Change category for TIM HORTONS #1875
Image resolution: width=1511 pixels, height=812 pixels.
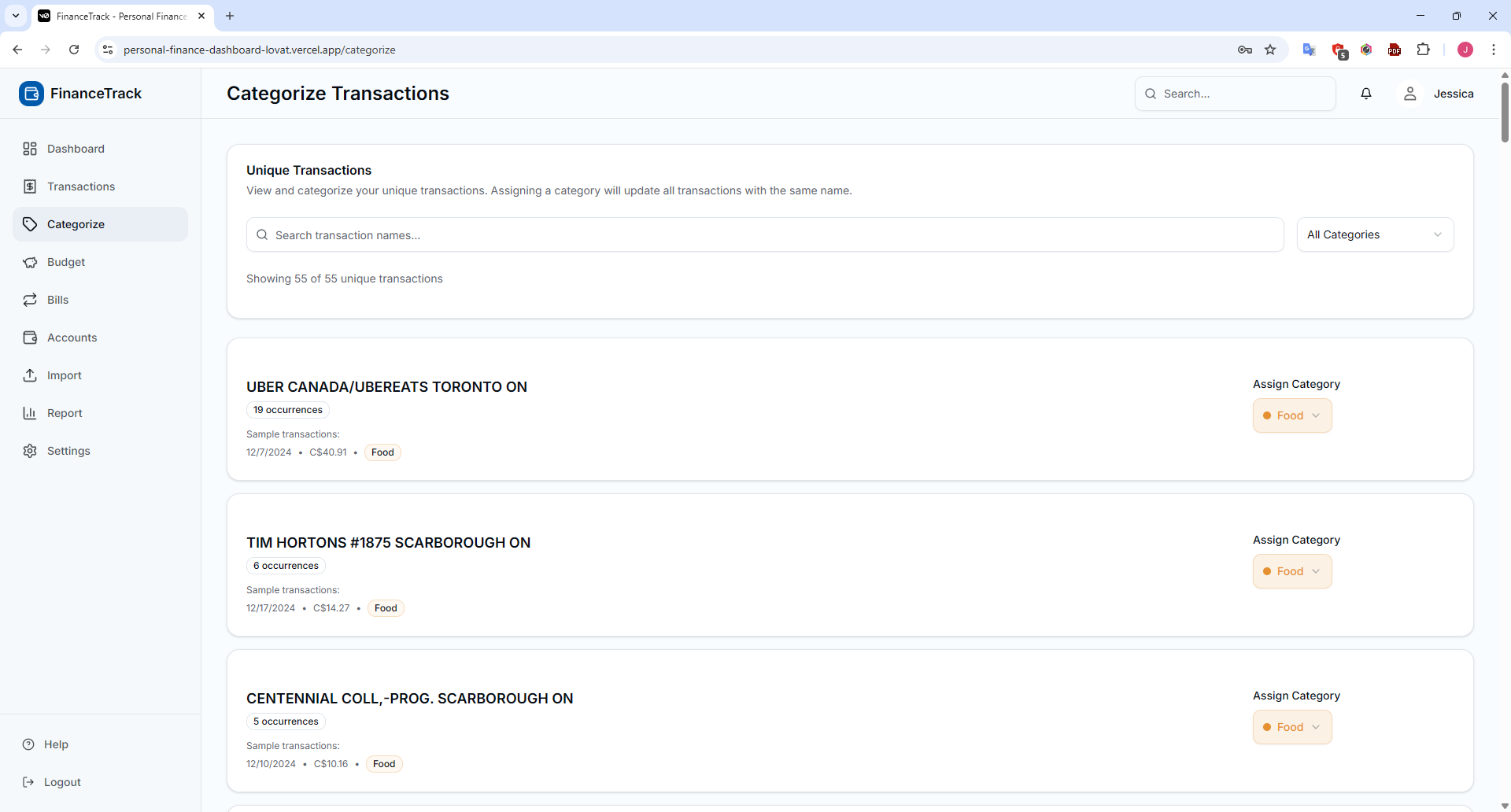click(1291, 571)
